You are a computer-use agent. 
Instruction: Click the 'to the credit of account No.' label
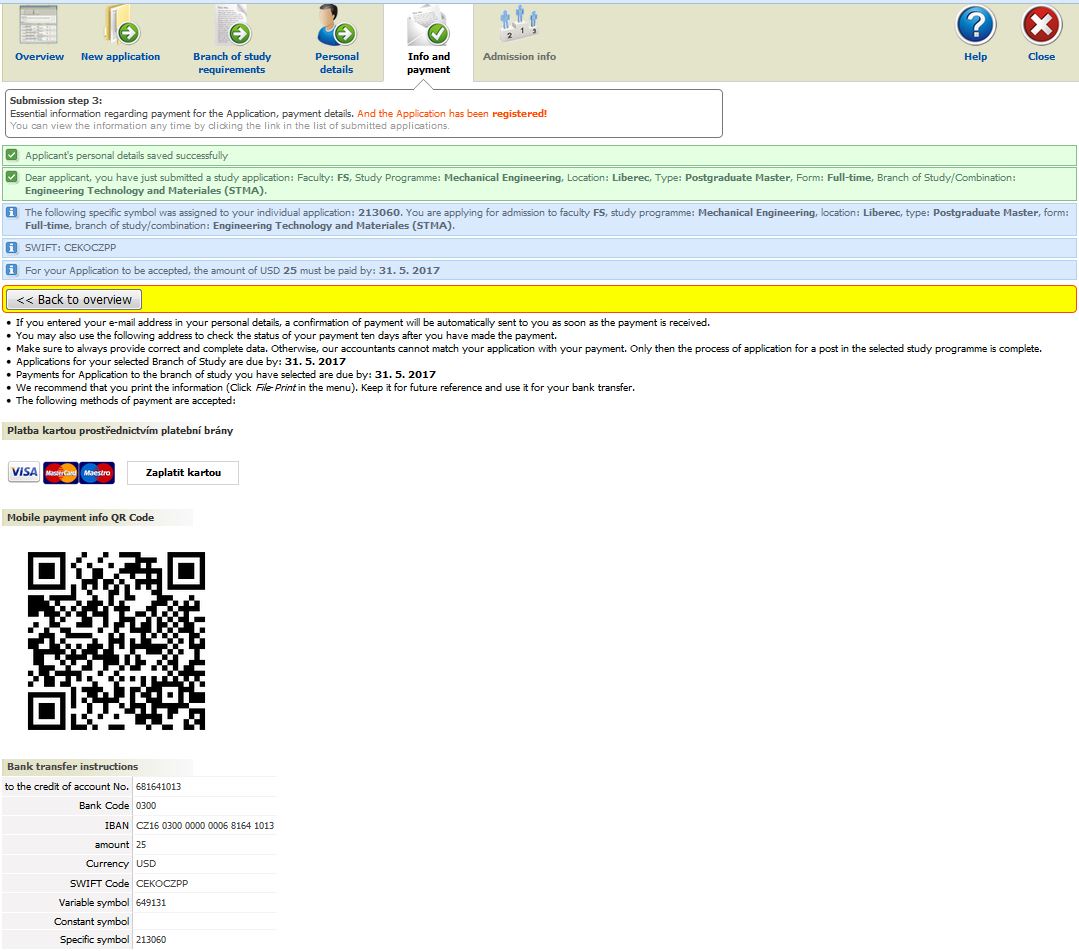(67, 787)
